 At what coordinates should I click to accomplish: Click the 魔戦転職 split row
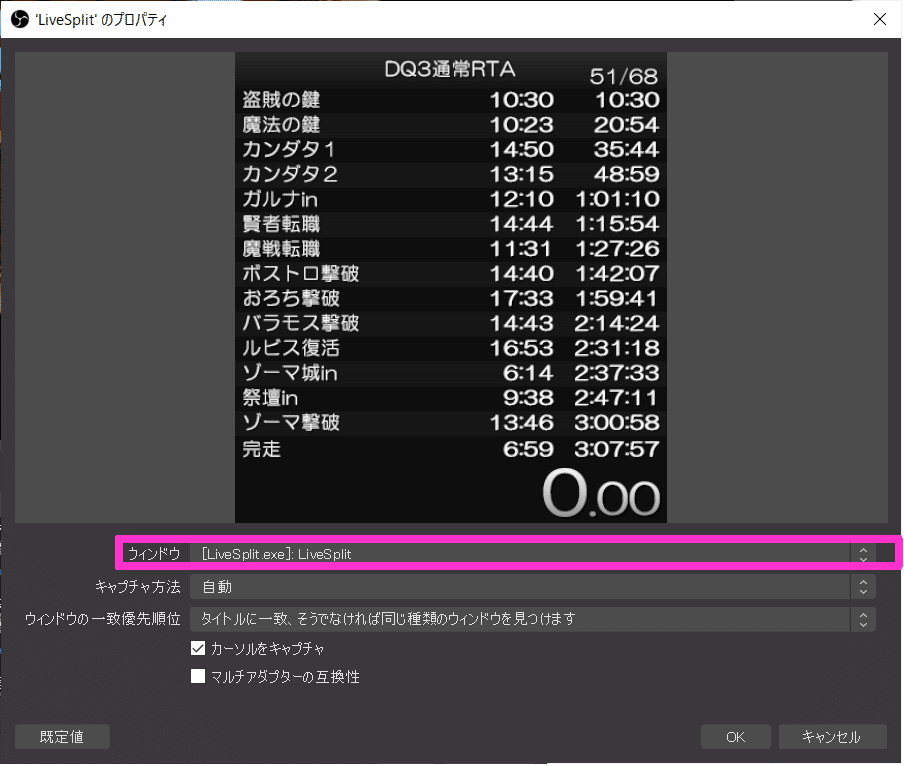(451, 248)
